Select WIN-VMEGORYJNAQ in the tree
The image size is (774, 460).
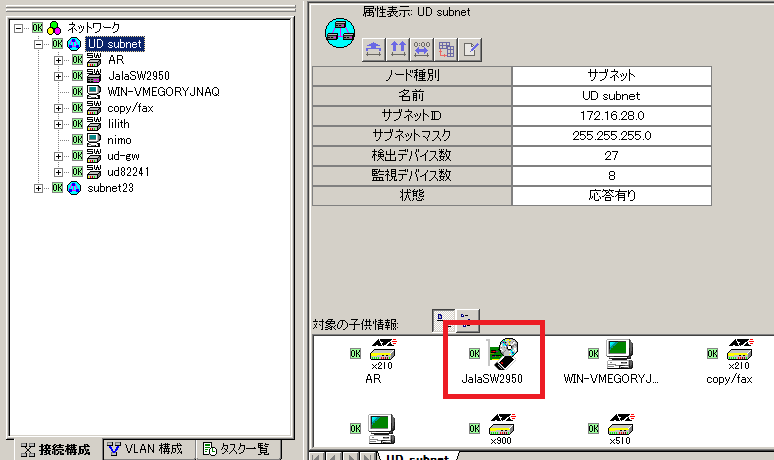163,92
